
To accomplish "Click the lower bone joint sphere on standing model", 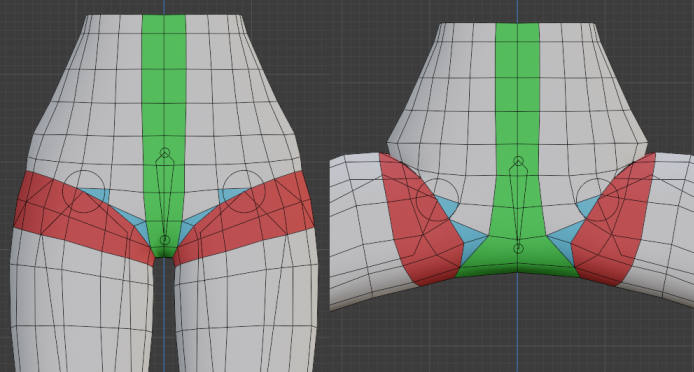I will coord(165,240).
